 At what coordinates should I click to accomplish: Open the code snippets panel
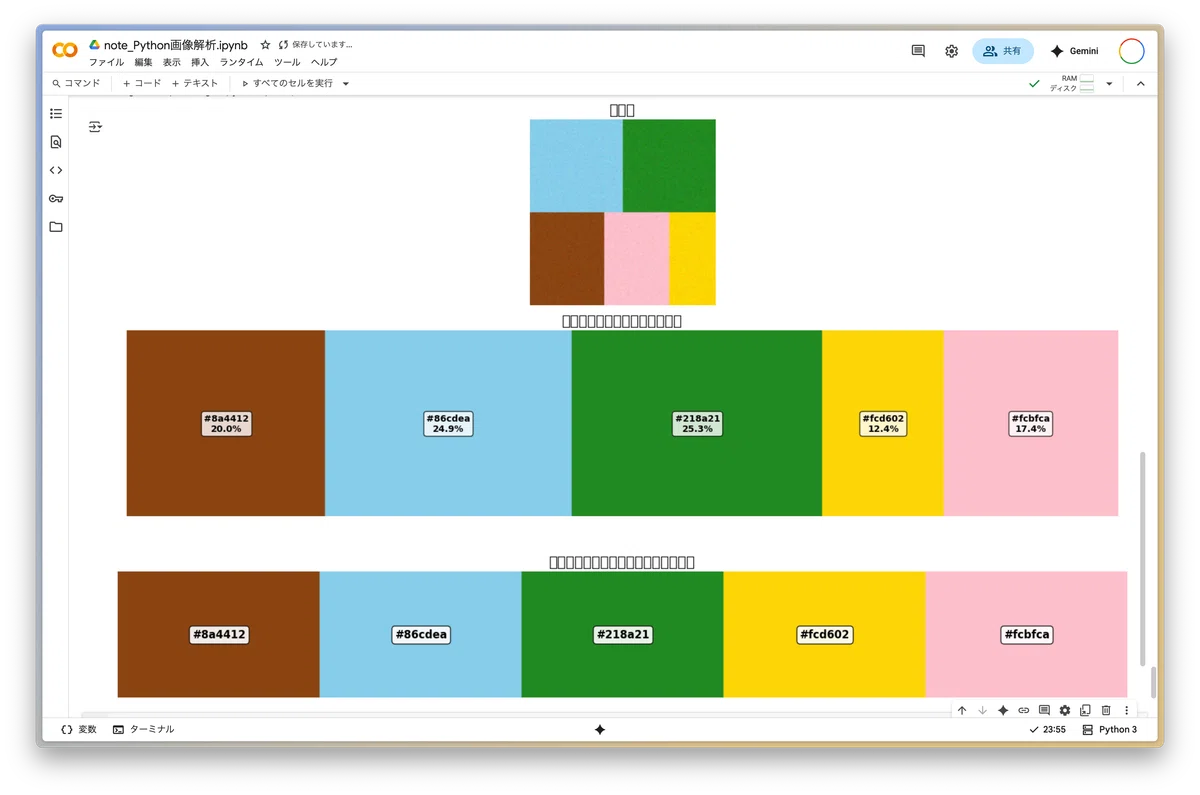point(56,170)
